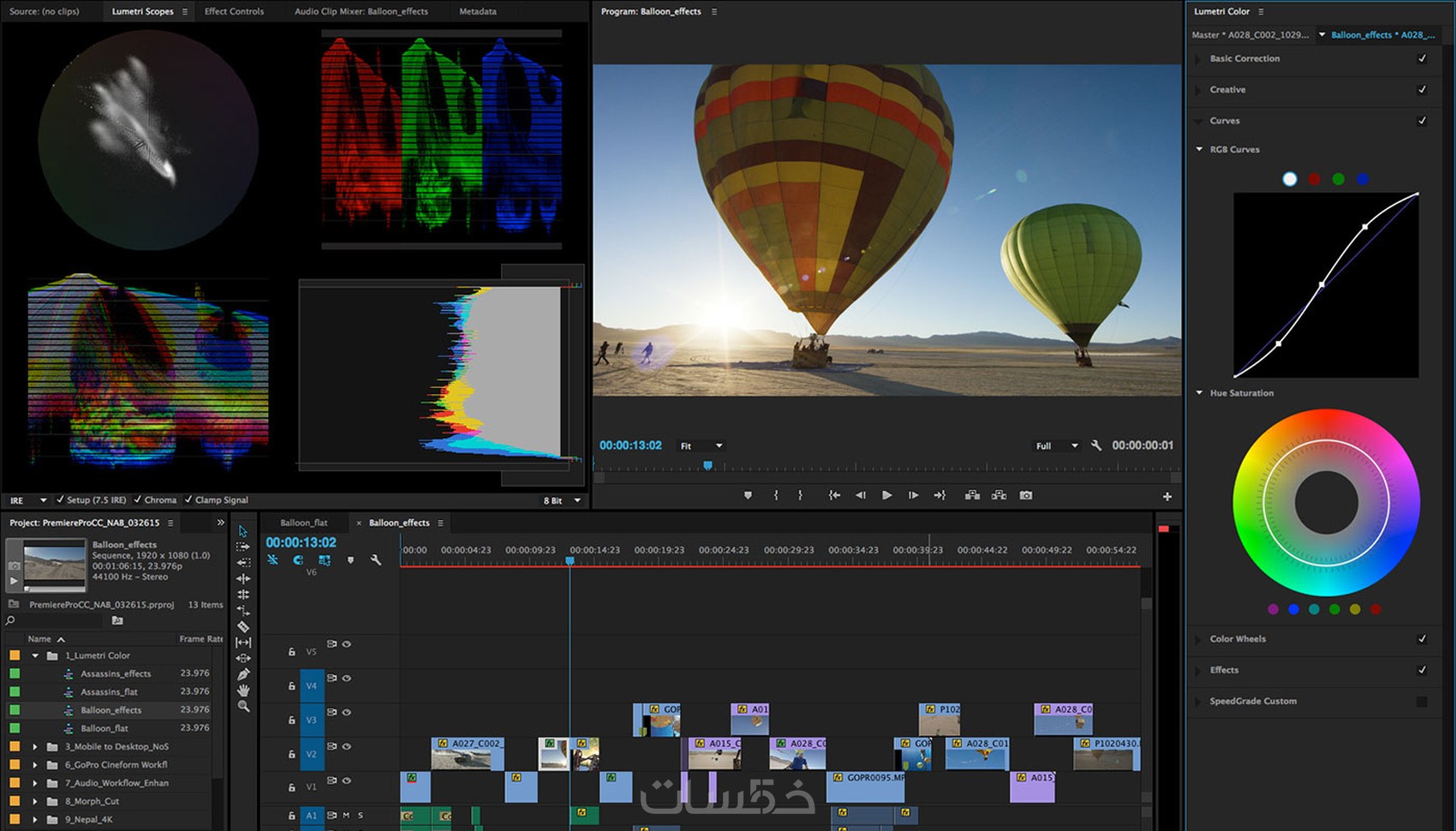Expand the 8_Morph_Cut bin folder
This screenshot has height=831, width=1456.
[x=35, y=801]
